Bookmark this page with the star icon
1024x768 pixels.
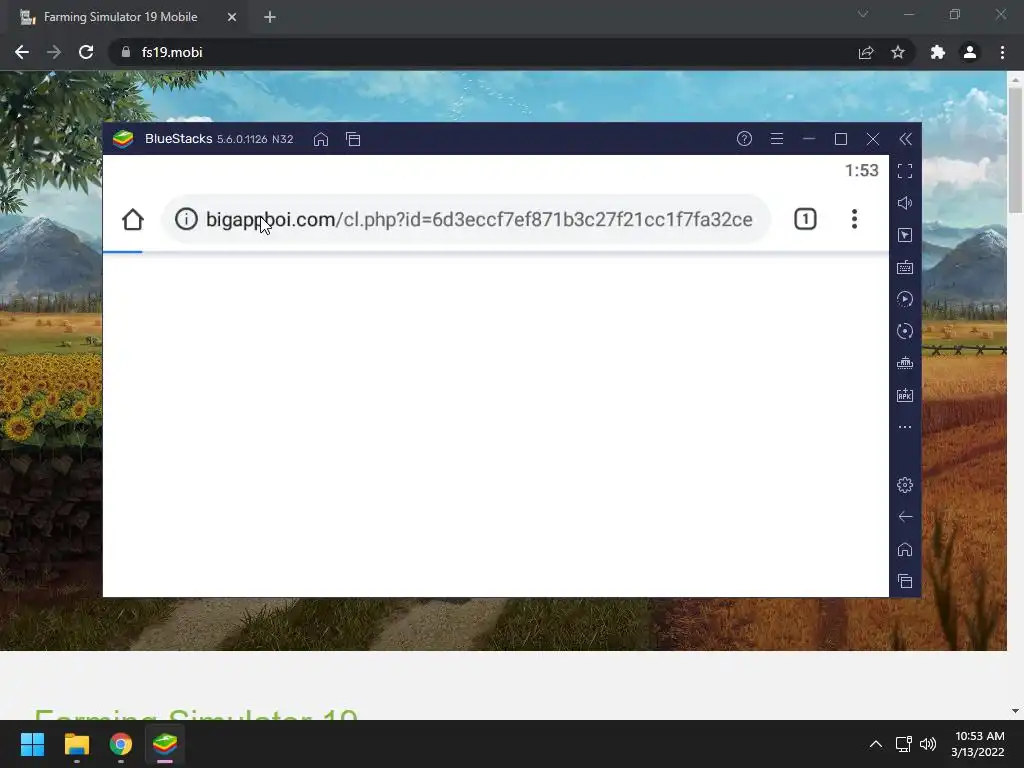pyautogui.click(x=898, y=52)
